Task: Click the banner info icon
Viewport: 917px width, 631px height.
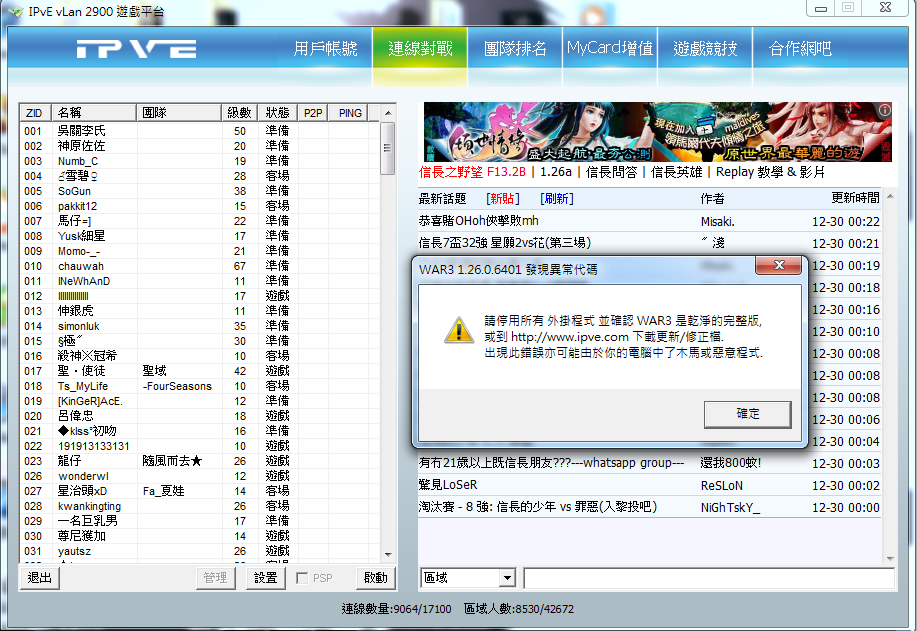Action: 884,109
